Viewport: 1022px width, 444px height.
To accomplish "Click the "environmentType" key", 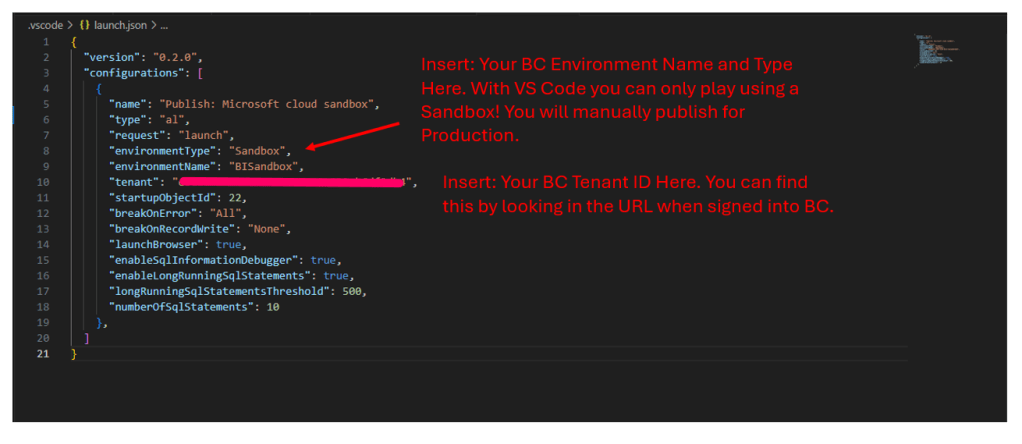I will tap(163, 151).
